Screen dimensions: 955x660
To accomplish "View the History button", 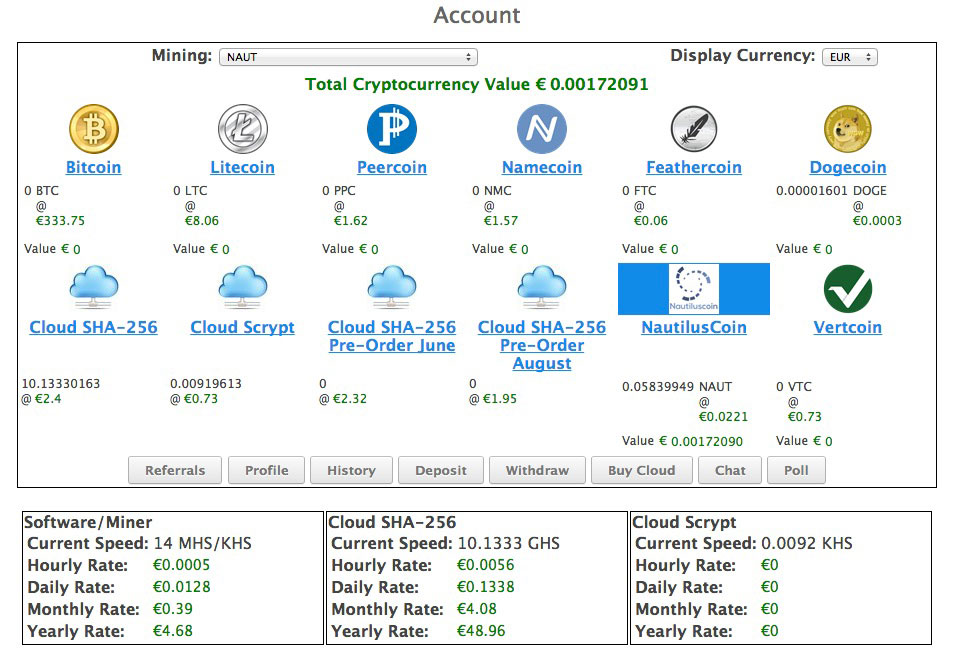I will pos(351,471).
